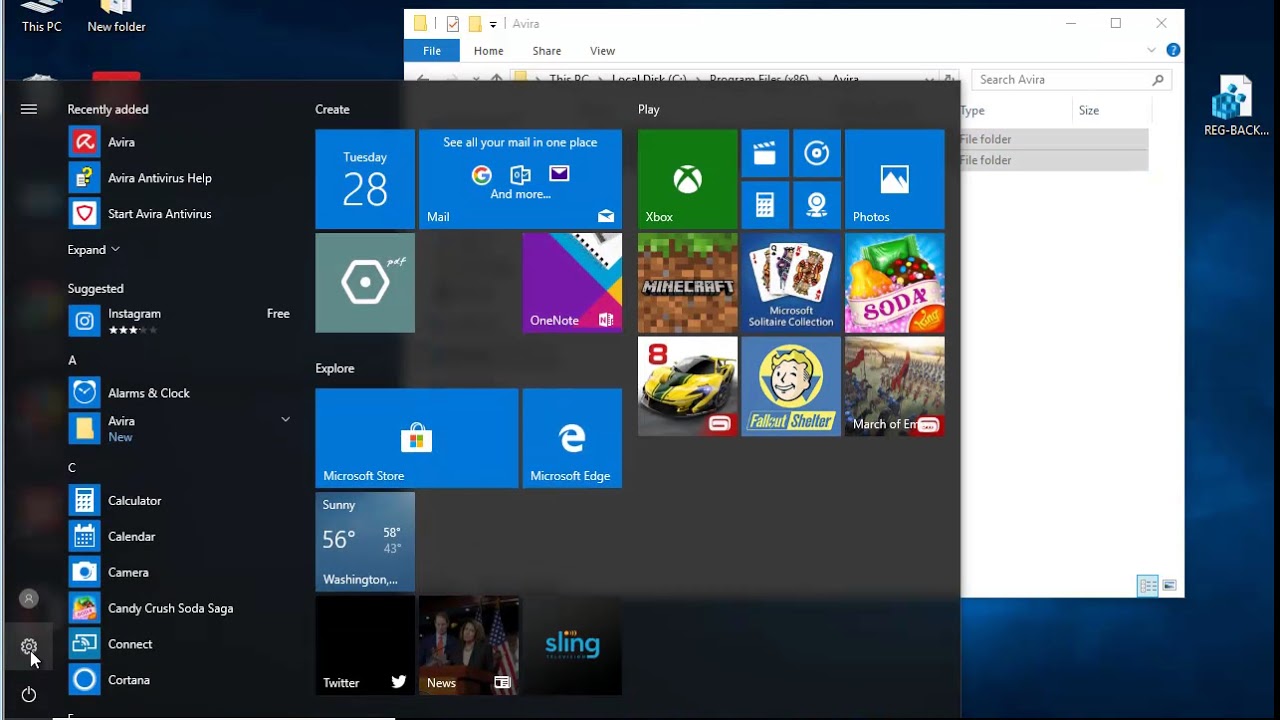This screenshot has height=720, width=1280.
Task: Click the Create group heading
Action: pyautogui.click(x=333, y=109)
